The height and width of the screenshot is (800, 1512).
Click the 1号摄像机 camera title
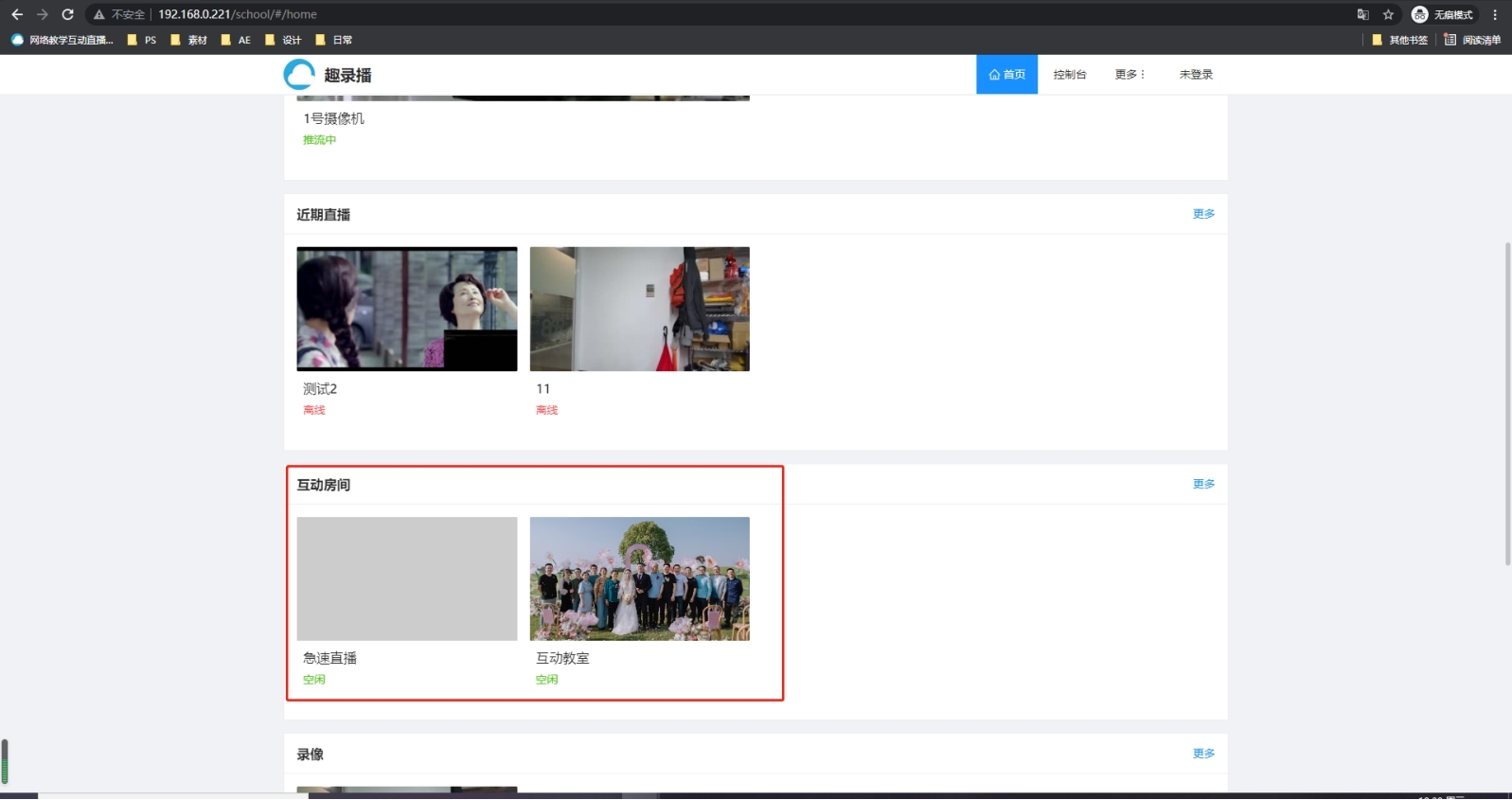[x=333, y=118]
